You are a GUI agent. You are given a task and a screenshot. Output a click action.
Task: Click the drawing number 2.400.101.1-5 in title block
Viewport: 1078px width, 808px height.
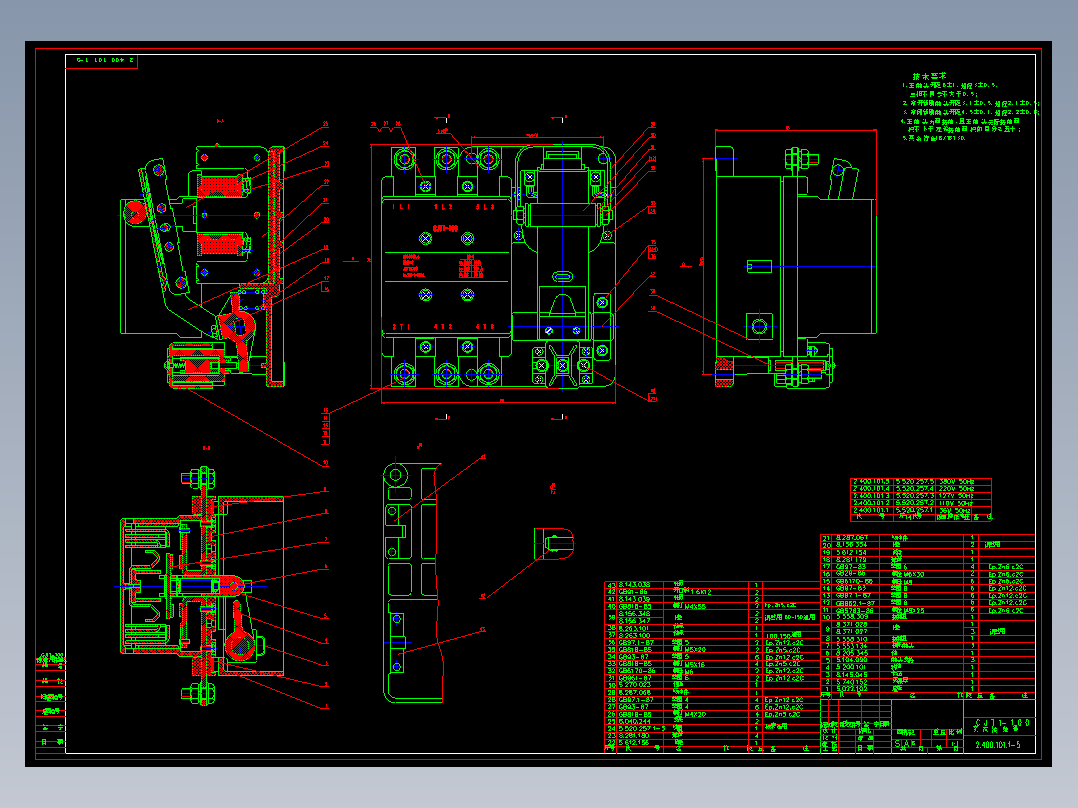998,745
